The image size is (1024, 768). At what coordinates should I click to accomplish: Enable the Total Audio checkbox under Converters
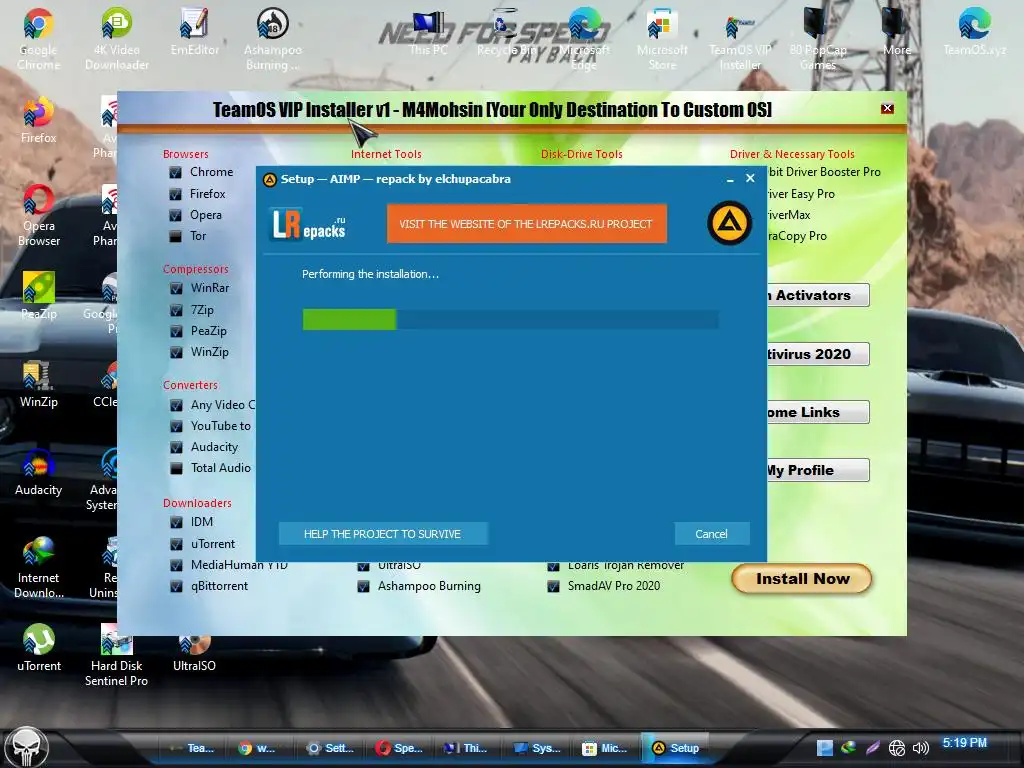176,468
